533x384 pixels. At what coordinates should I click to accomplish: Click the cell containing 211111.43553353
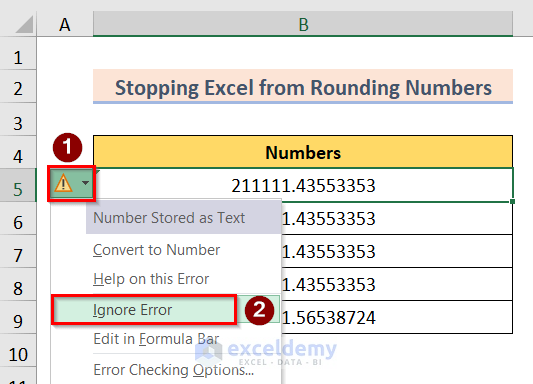pyautogui.click(x=303, y=185)
